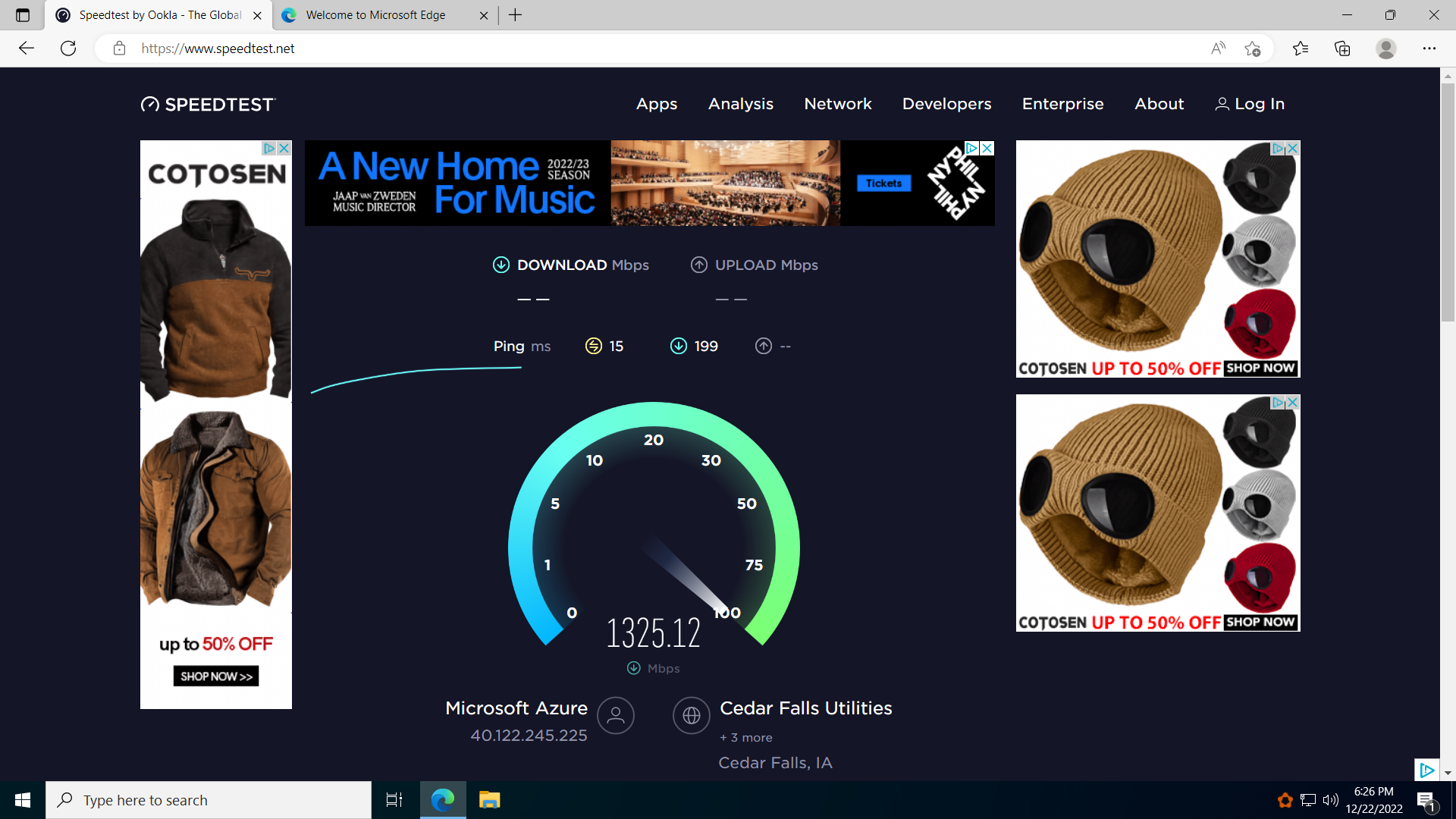Image resolution: width=1456 pixels, height=819 pixels.
Task: Click the network icon in system tray
Action: tap(1308, 800)
